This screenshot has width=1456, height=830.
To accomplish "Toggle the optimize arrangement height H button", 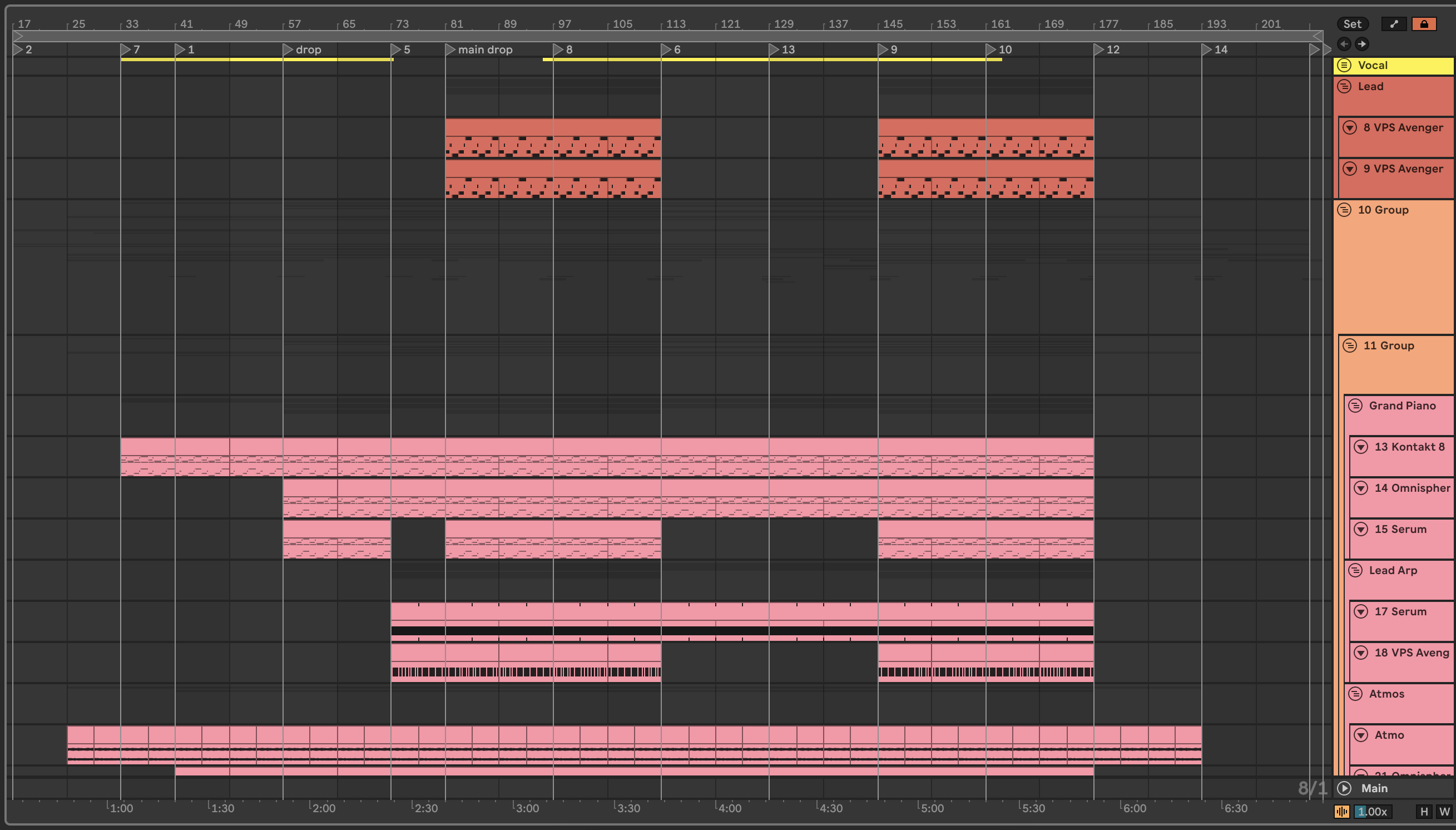I will [x=1424, y=812].
